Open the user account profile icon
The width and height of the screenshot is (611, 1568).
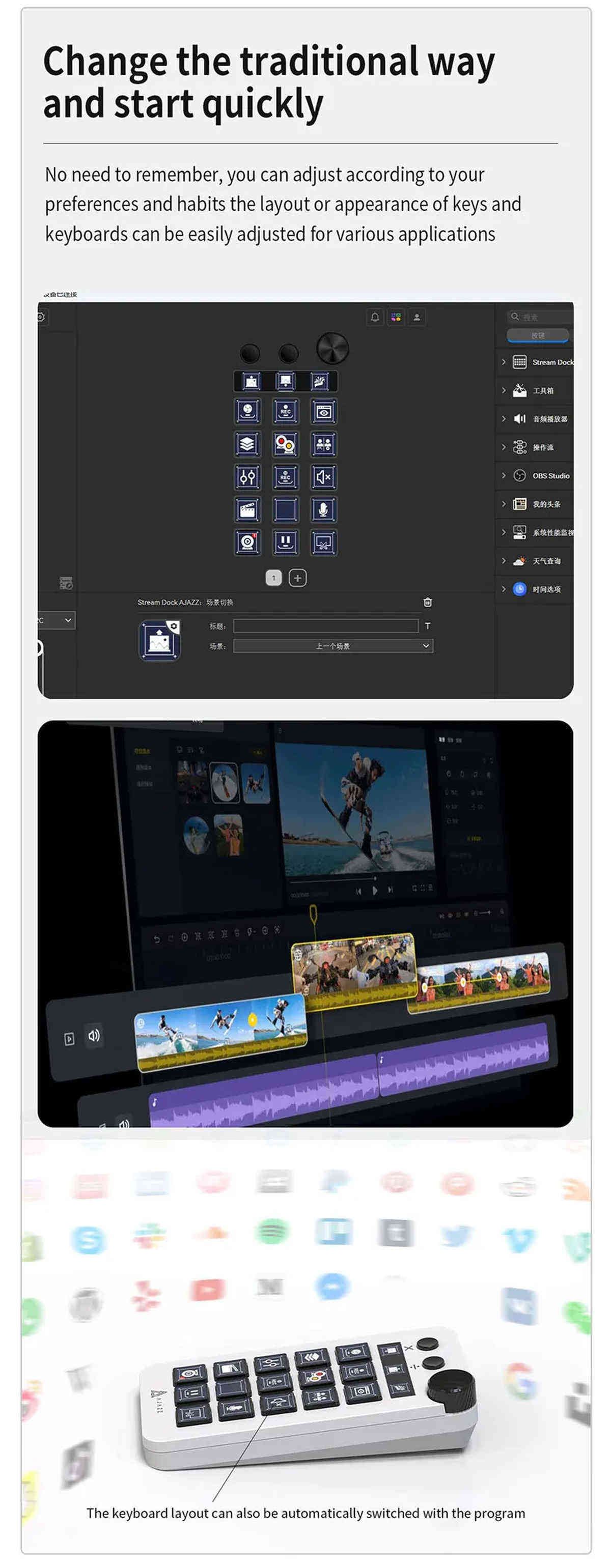click(416, 317)
